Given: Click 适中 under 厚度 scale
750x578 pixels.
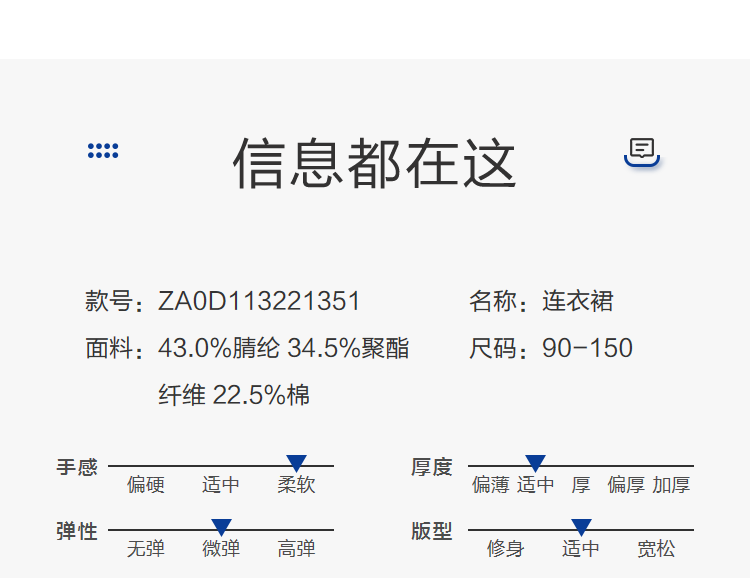Looking at the screenshot, I should (x=535, y=485).
